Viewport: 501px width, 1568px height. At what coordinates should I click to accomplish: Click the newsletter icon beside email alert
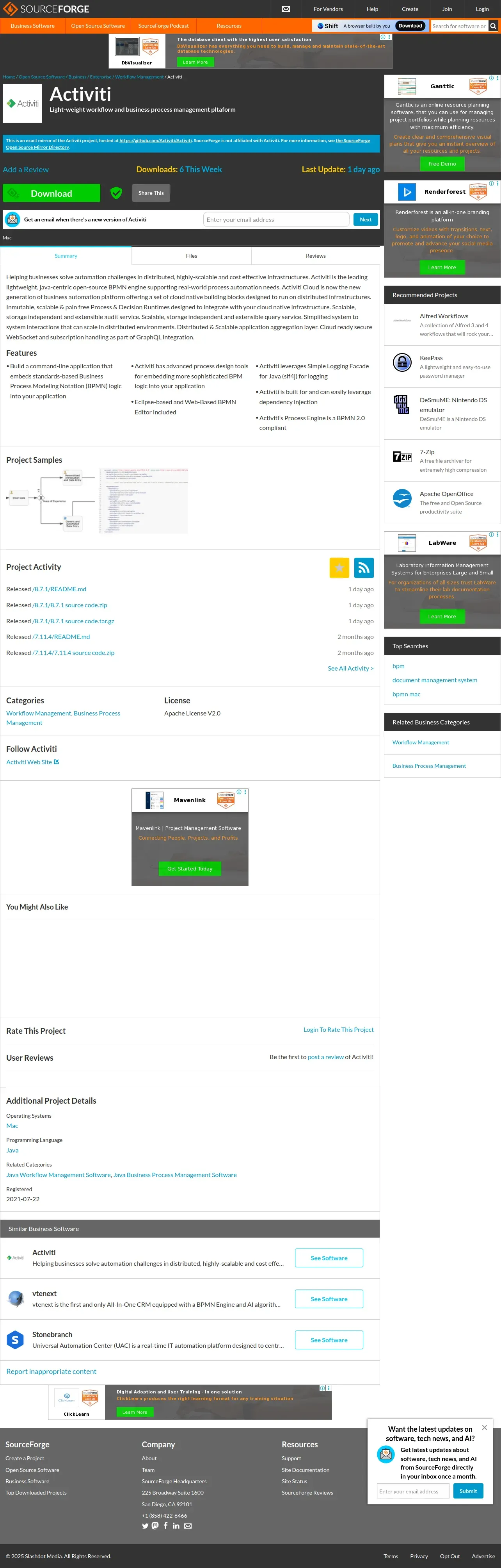(12, 219)
